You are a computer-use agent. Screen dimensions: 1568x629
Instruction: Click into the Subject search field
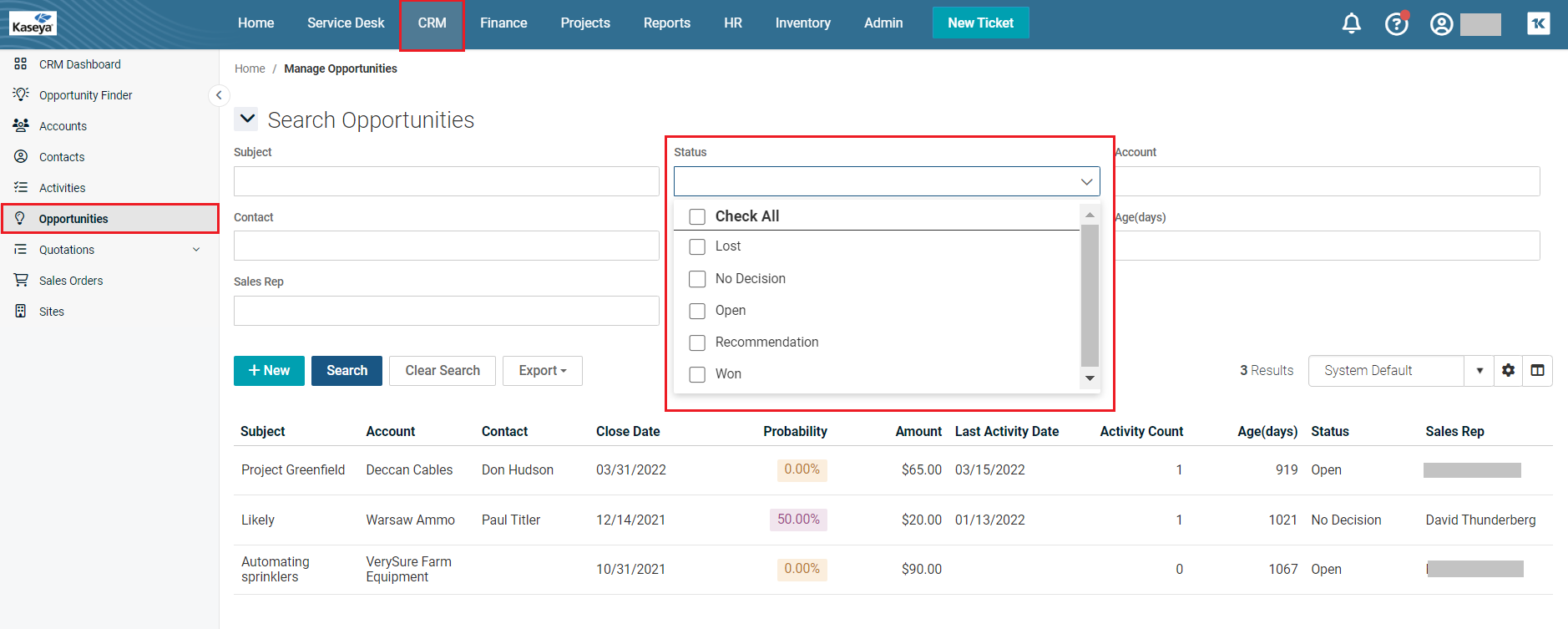[x=446, y=181]
